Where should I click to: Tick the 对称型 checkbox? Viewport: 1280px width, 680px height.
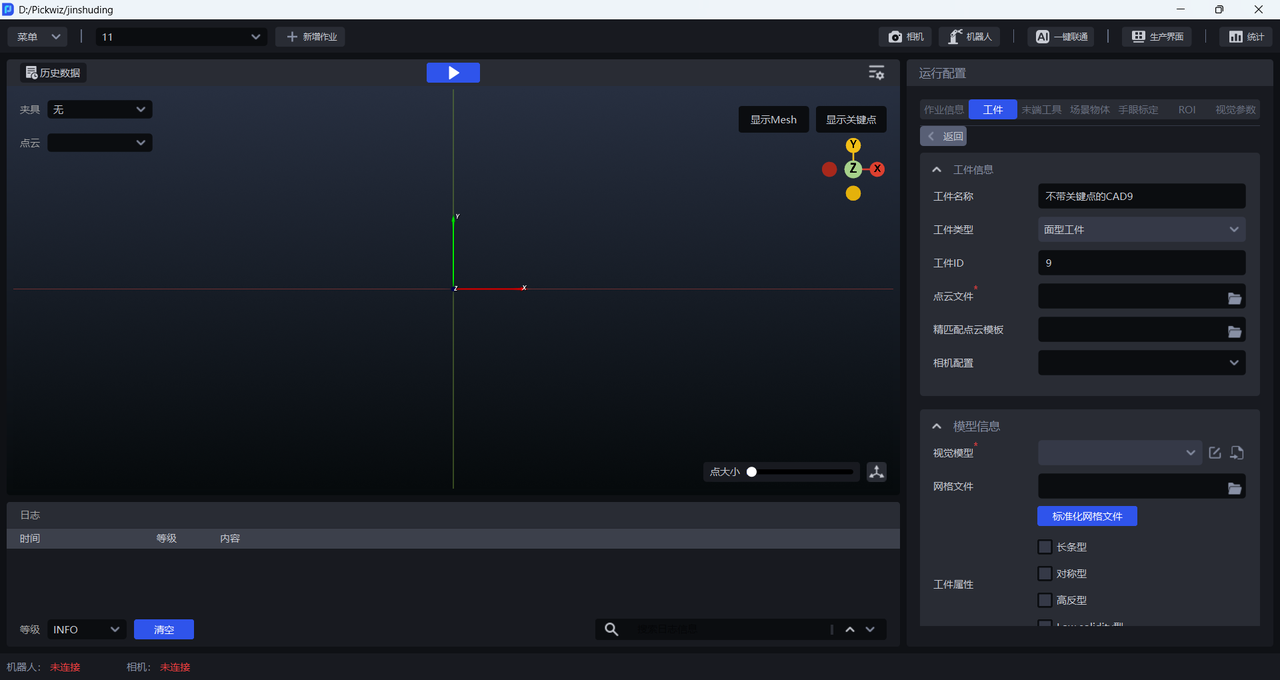pyautogui.click(x=1045, y=574)
